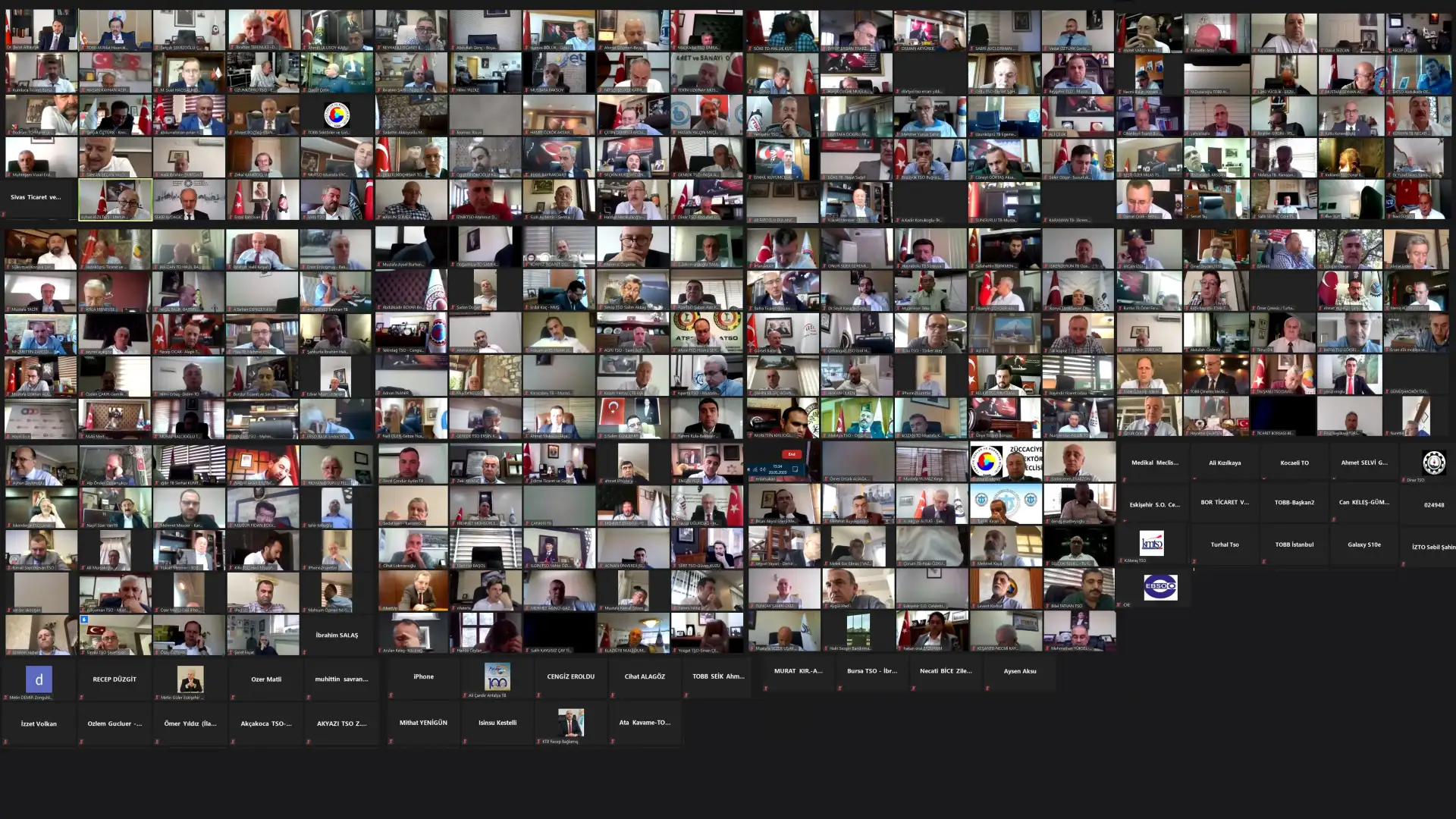Open the Antalya TB "100" logo tile
The image size is (1456, 819).
[x=497, y=676]
